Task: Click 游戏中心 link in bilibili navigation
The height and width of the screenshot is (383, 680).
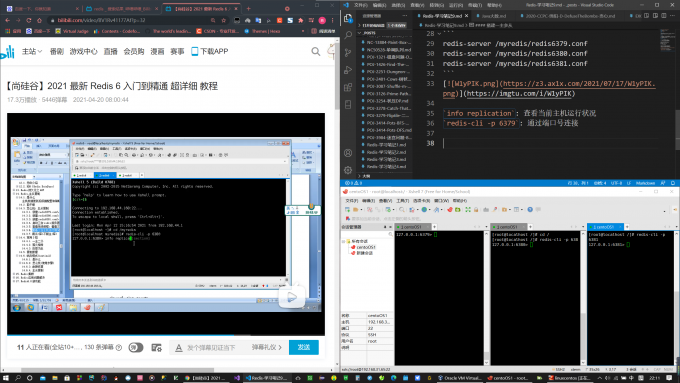Action: pyautogui.click(x=84, y=51)
